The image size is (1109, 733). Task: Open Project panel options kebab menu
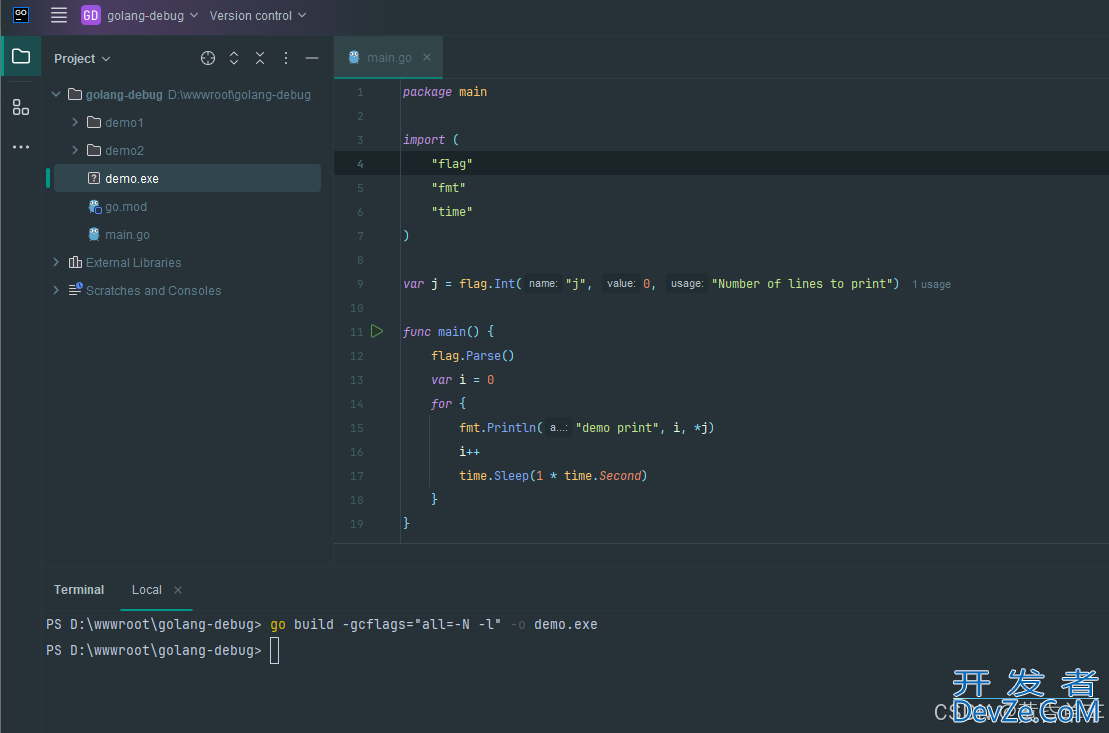(286, 58)
